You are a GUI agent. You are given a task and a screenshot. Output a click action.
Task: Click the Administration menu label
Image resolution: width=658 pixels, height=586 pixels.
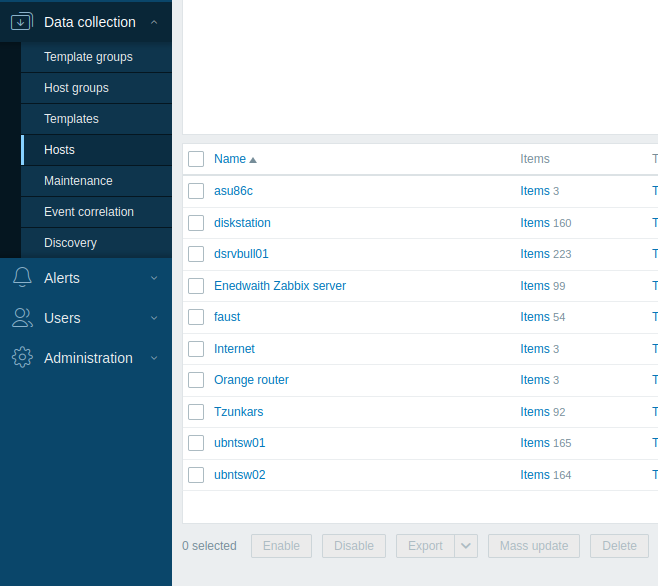tap(88, 358)
